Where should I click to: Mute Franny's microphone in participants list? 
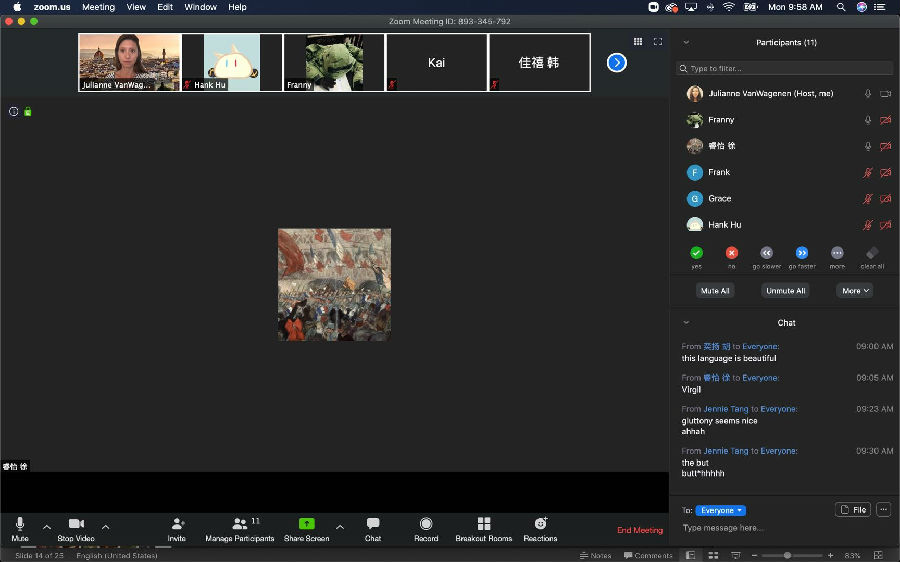coord(868,120)
